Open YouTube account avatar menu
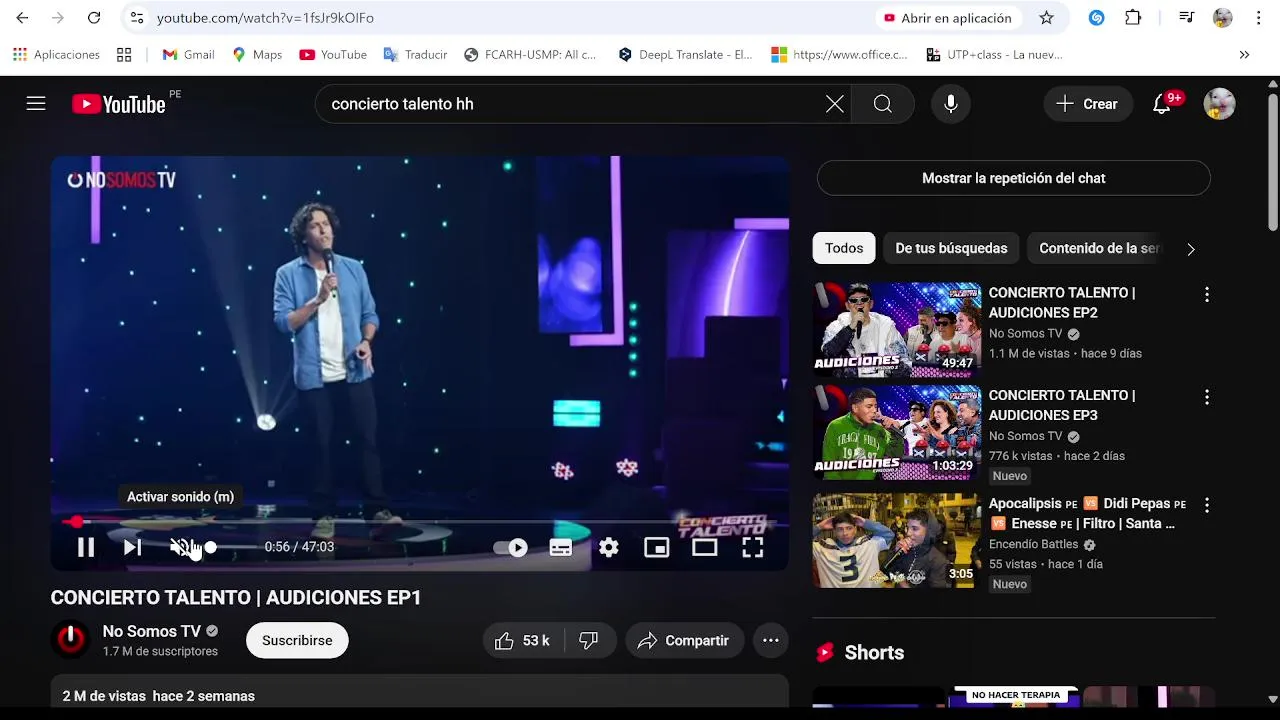Screen dimensions: 1280x720 click(1219, 104)
